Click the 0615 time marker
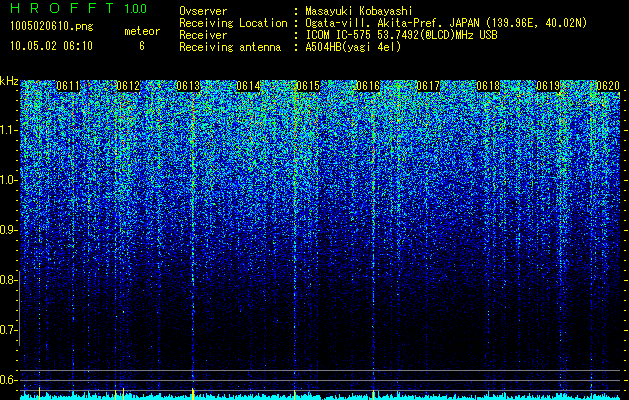 [x=308, y=86]
